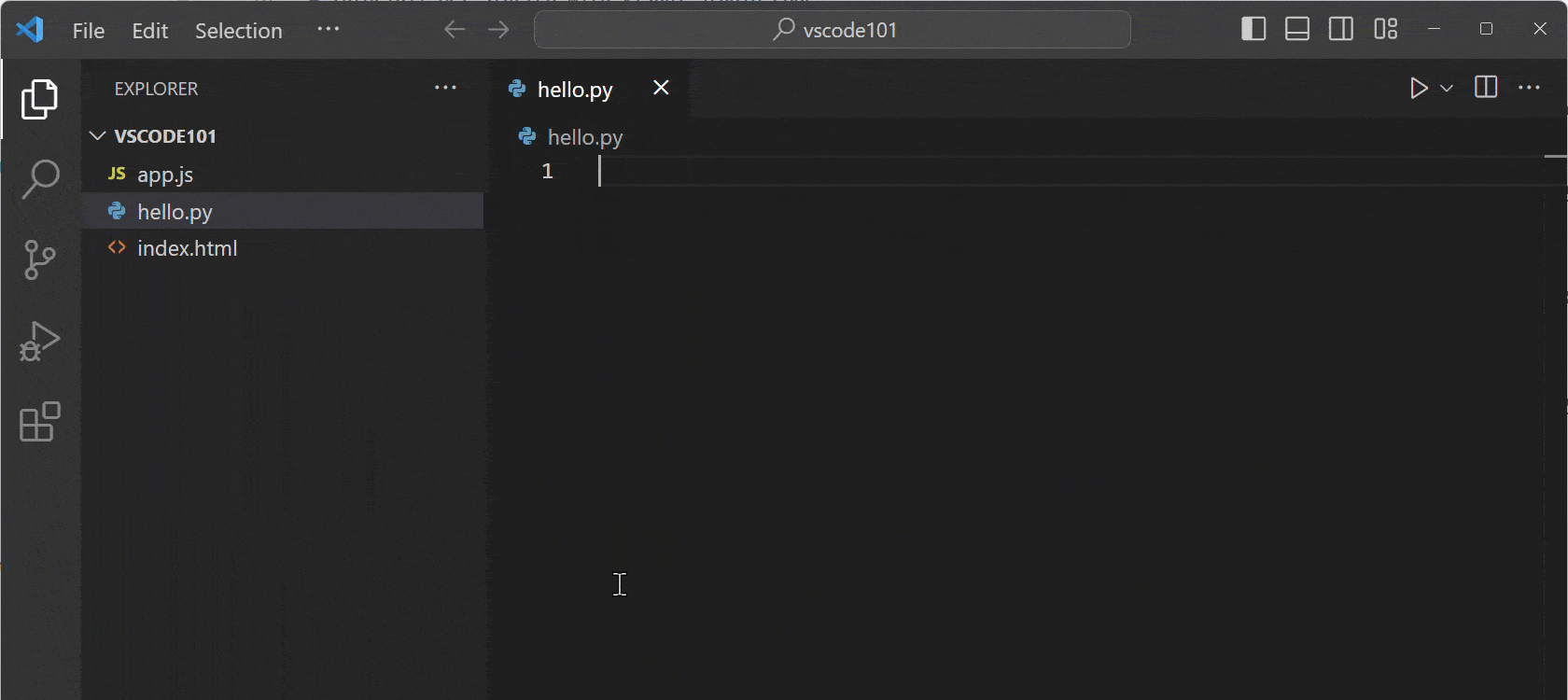Toggle the primary side bar visibility

click(x=1253, y=30)
